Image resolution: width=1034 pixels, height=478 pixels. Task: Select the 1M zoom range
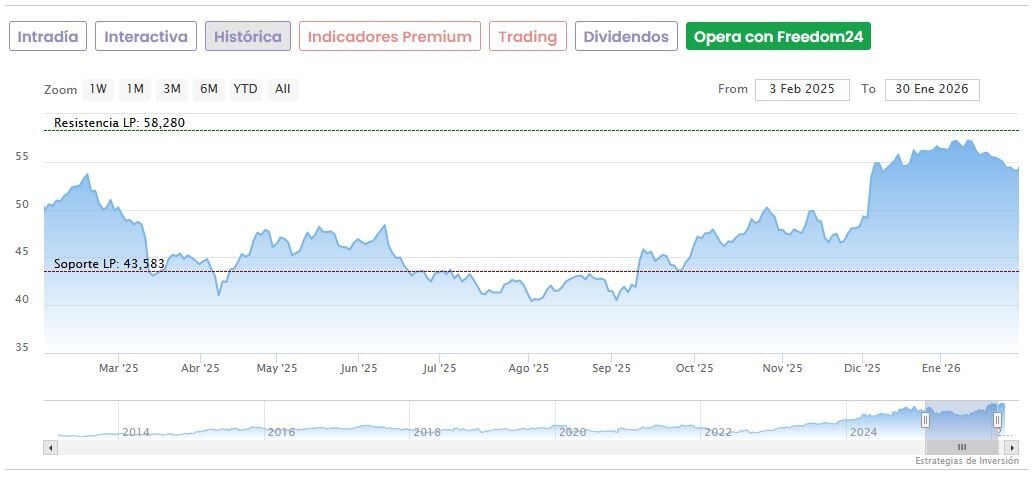click(x=135, y=89)
